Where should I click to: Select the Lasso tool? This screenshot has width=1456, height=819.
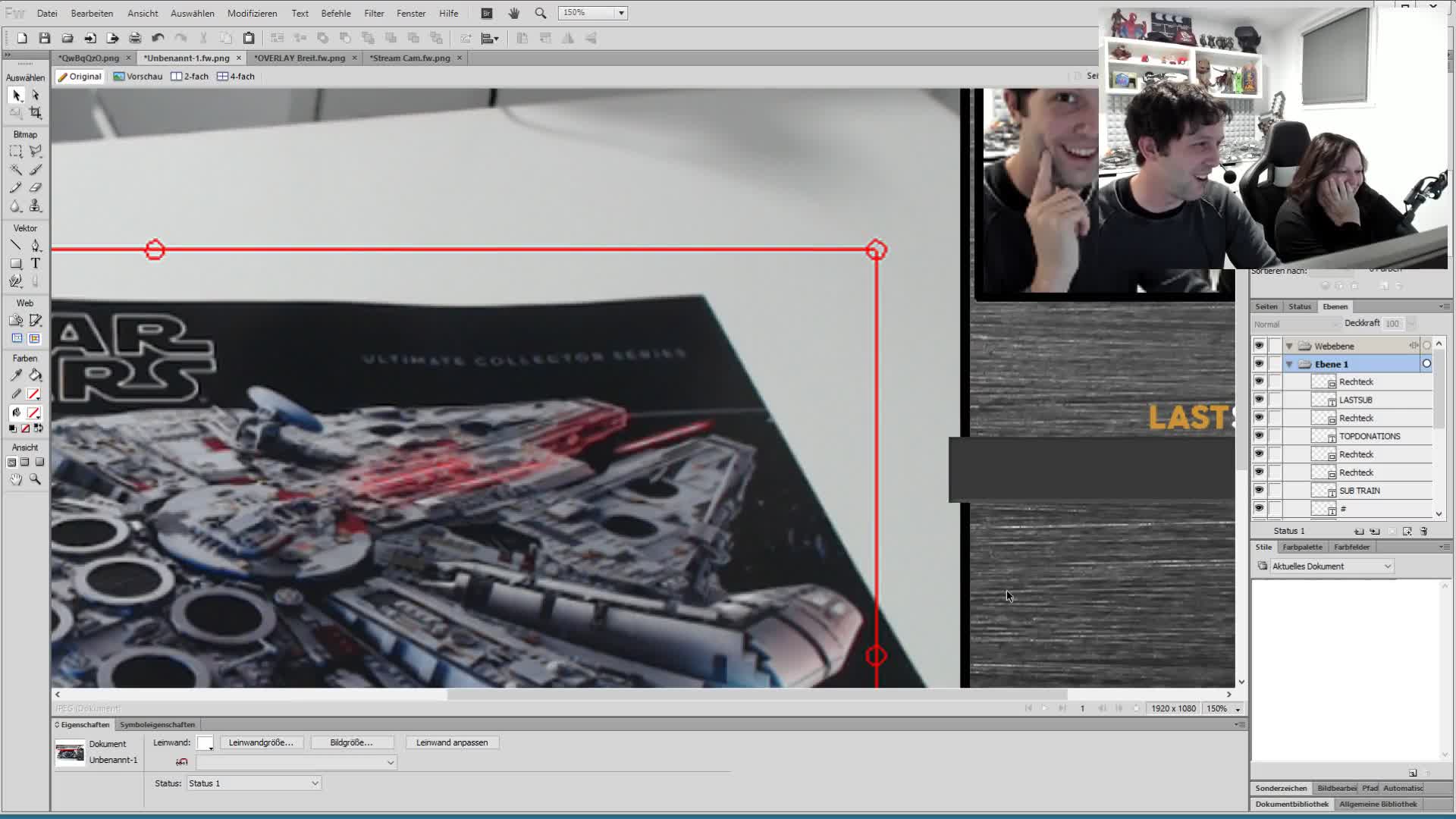pos(35,152)
